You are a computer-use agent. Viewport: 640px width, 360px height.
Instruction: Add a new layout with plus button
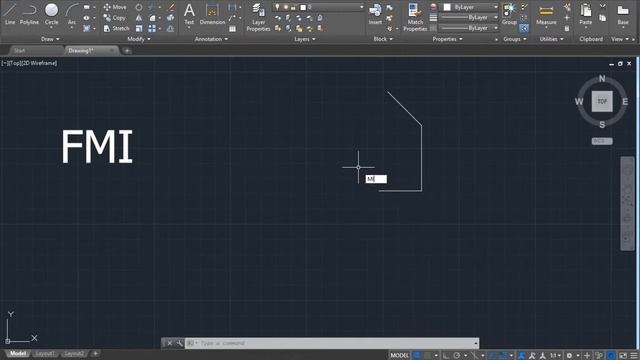pyautogui.click(x=95, y=353)
